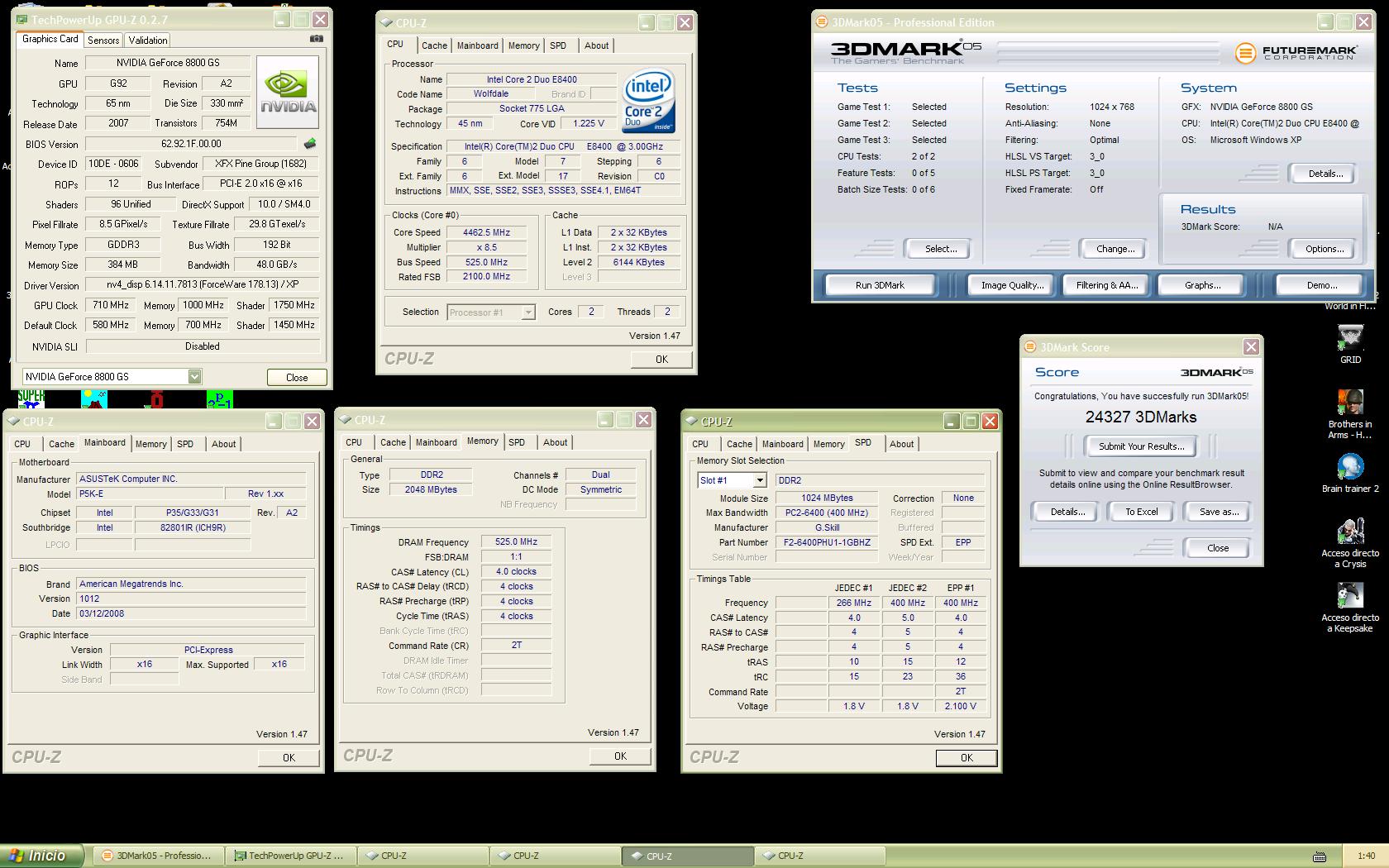
Task: Open SPD tab in CPU-Z Mainboard window
Action: pyautogui.click(x=185, y=444)
